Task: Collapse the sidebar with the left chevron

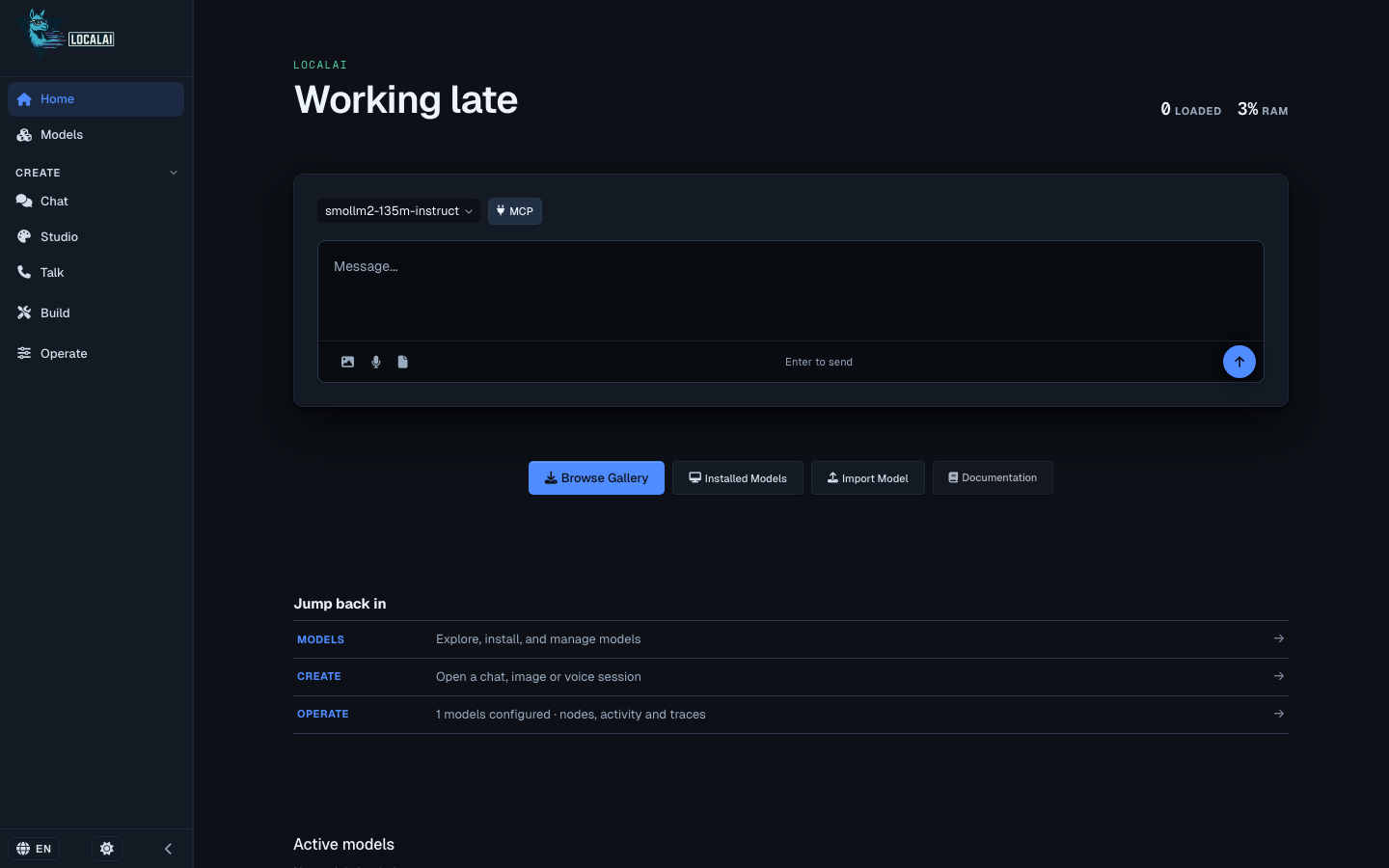Action: click(x=168, y=849)
